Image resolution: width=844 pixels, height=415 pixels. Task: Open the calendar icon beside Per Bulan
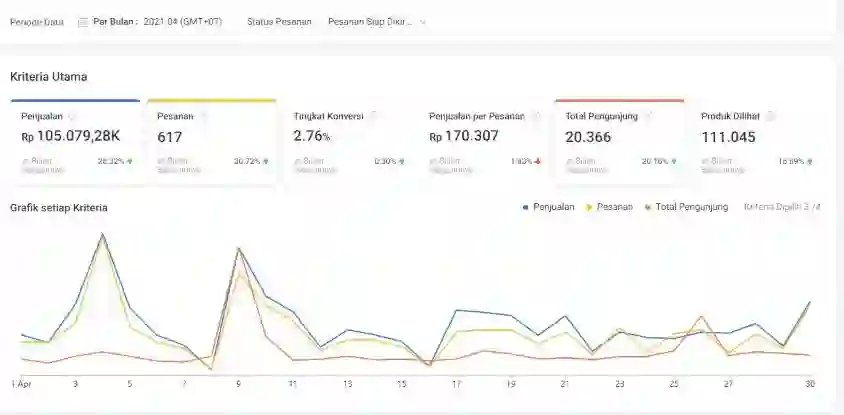83,23
